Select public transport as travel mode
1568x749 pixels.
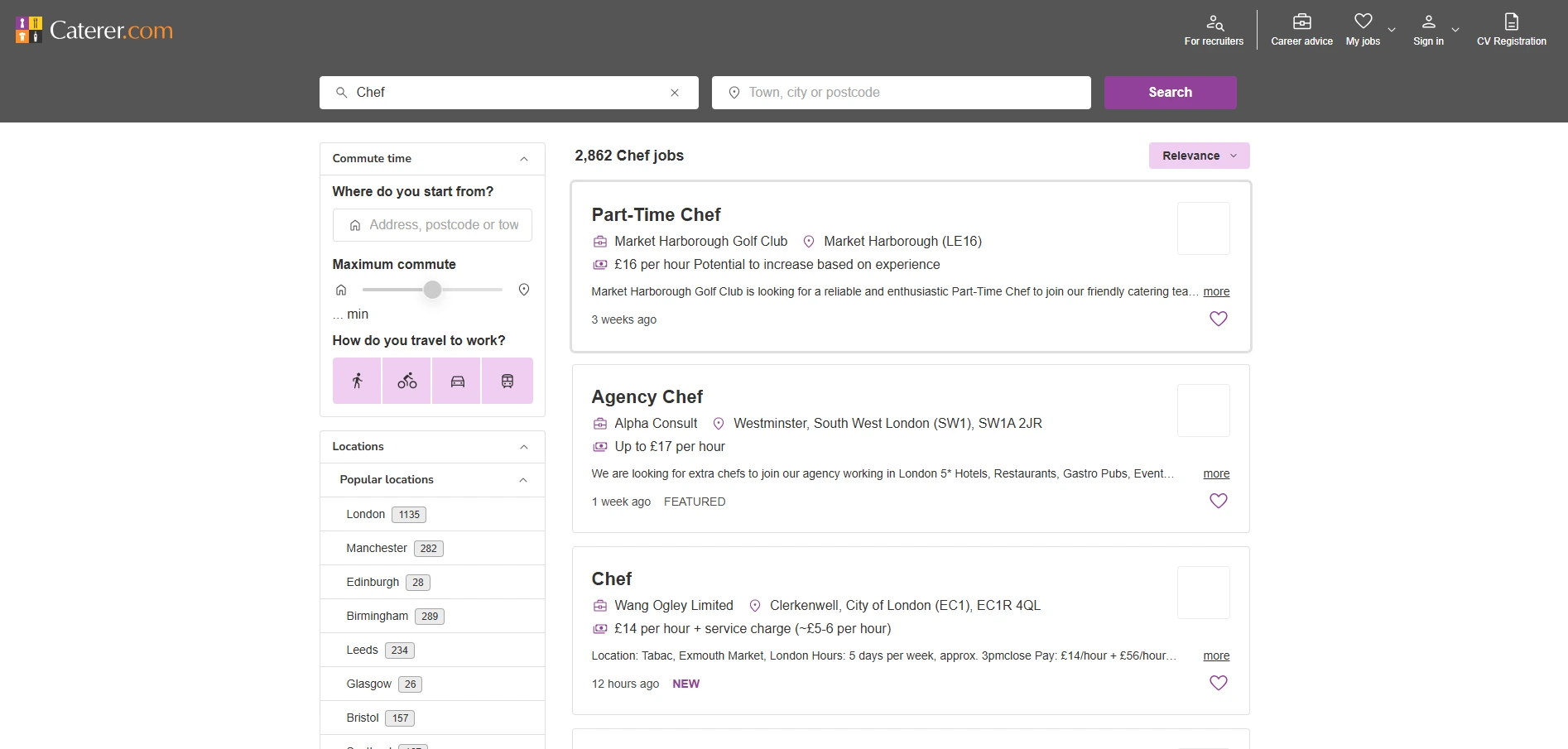tap(507, 381)
